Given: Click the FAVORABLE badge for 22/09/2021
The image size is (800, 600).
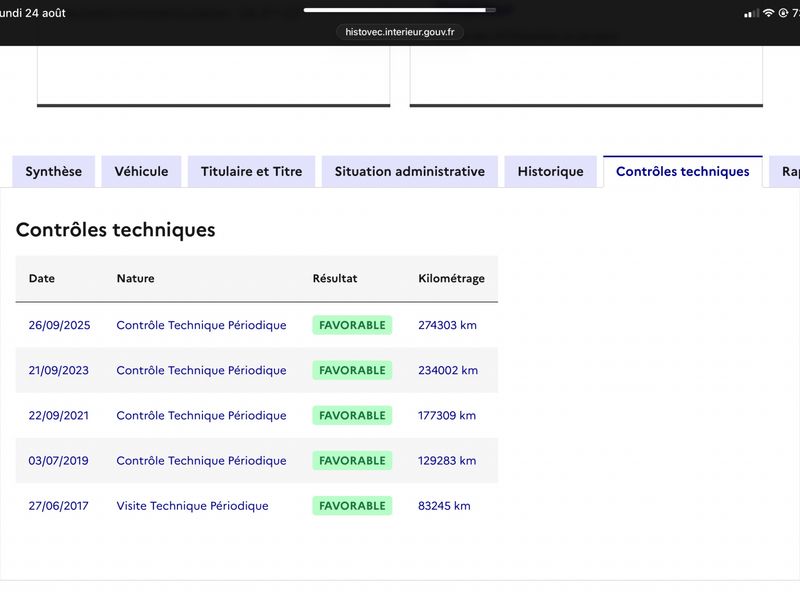Looking at the screenshot, I should click(x=352, y=415).
